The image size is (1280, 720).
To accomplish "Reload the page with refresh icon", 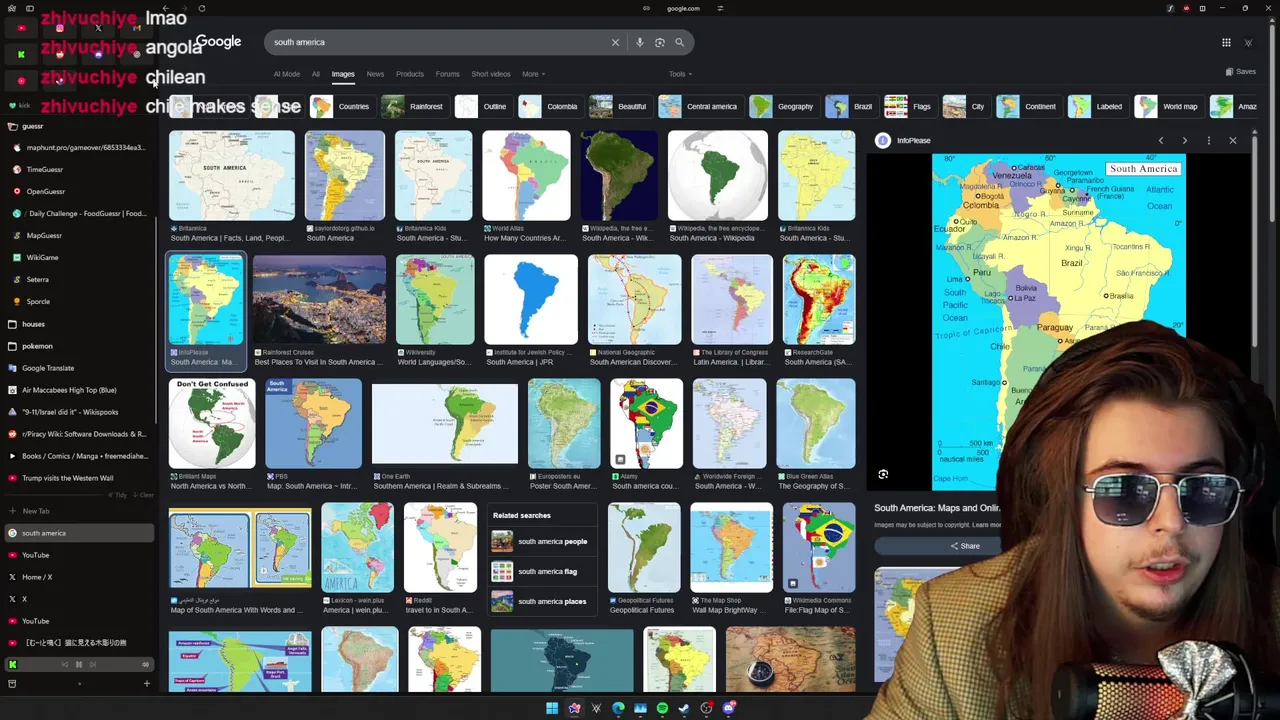I will coord(201,8).
